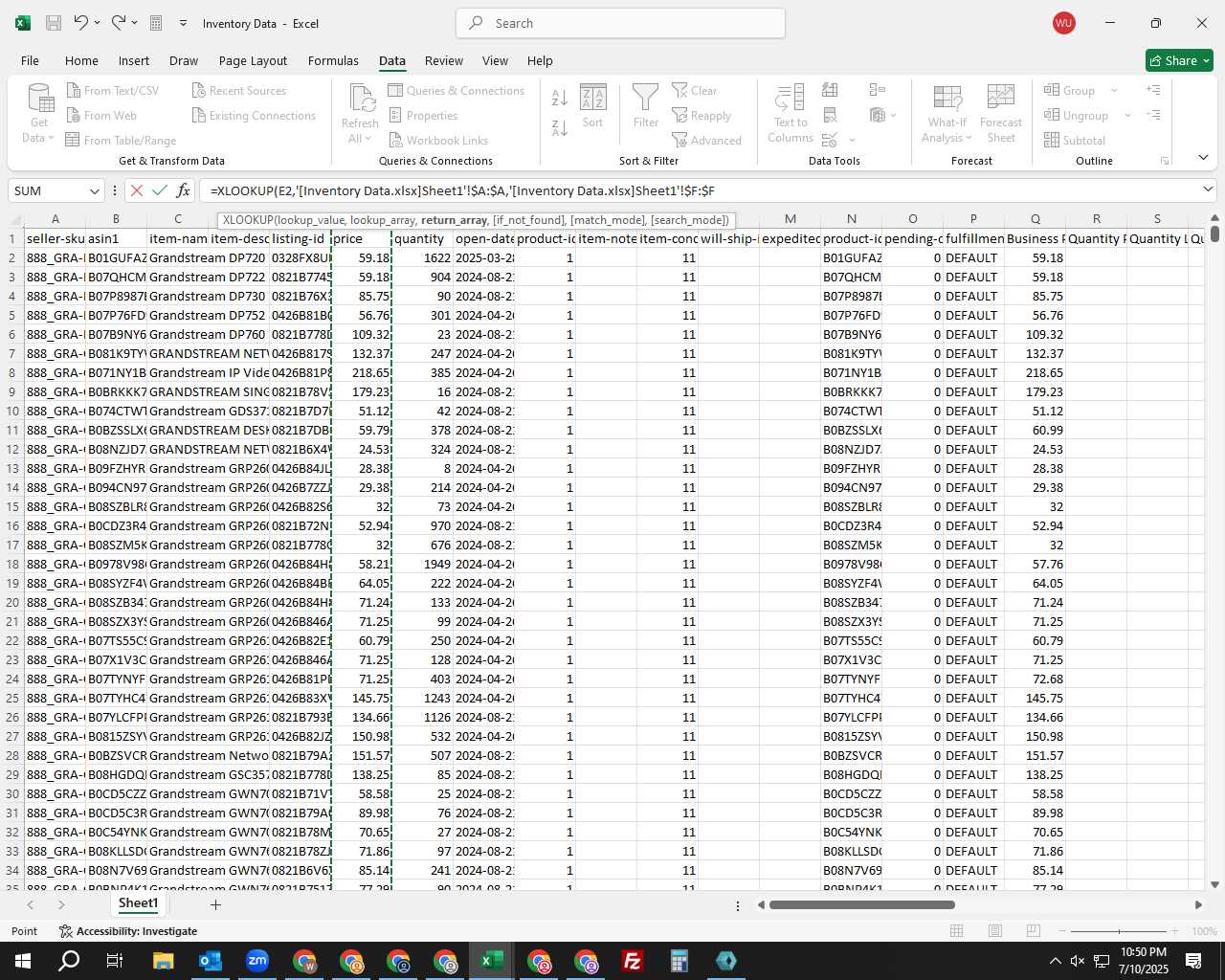Open the File tab

pyautogui.click(x=31, y=60)
